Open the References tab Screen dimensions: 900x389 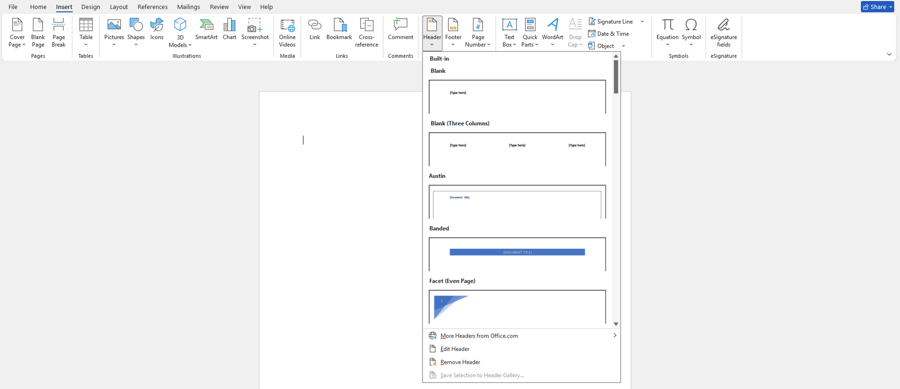coord(153,7)
